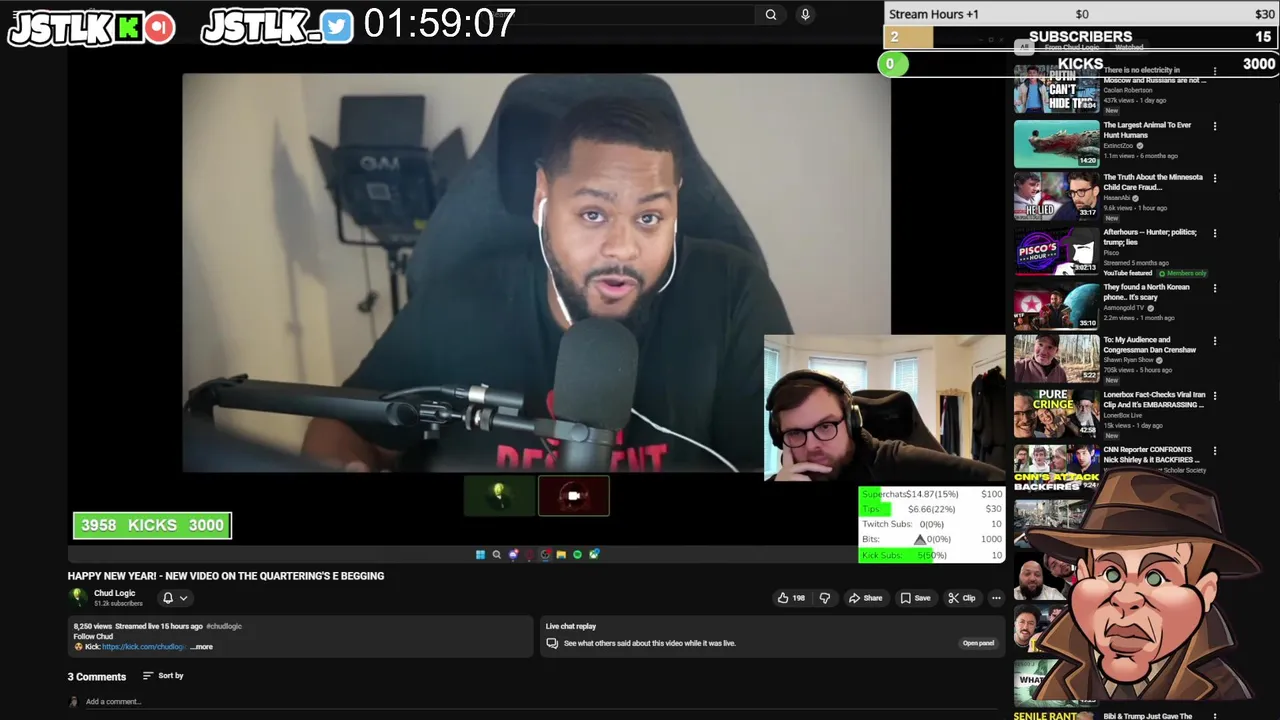1280x720 pixels.
Task: Like the video with thumbs-up 198
Action: click(791, 598)
